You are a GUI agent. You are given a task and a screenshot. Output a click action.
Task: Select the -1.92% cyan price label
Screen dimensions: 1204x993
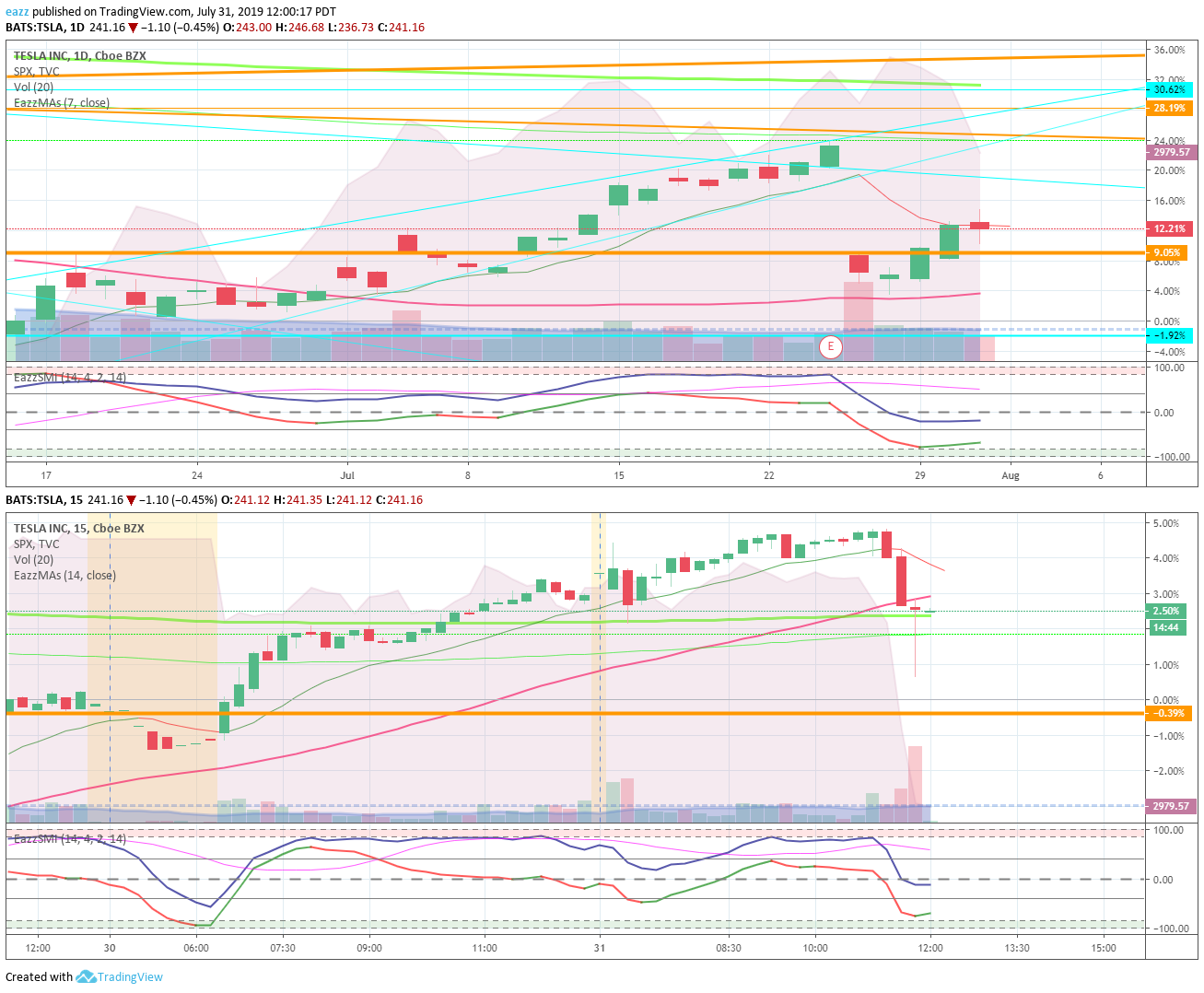pos(1170,335)
